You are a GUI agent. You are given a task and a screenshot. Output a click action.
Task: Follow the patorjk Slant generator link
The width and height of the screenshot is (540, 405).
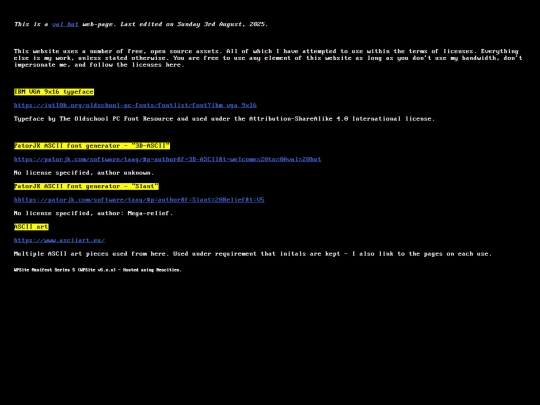pos(139,200)
